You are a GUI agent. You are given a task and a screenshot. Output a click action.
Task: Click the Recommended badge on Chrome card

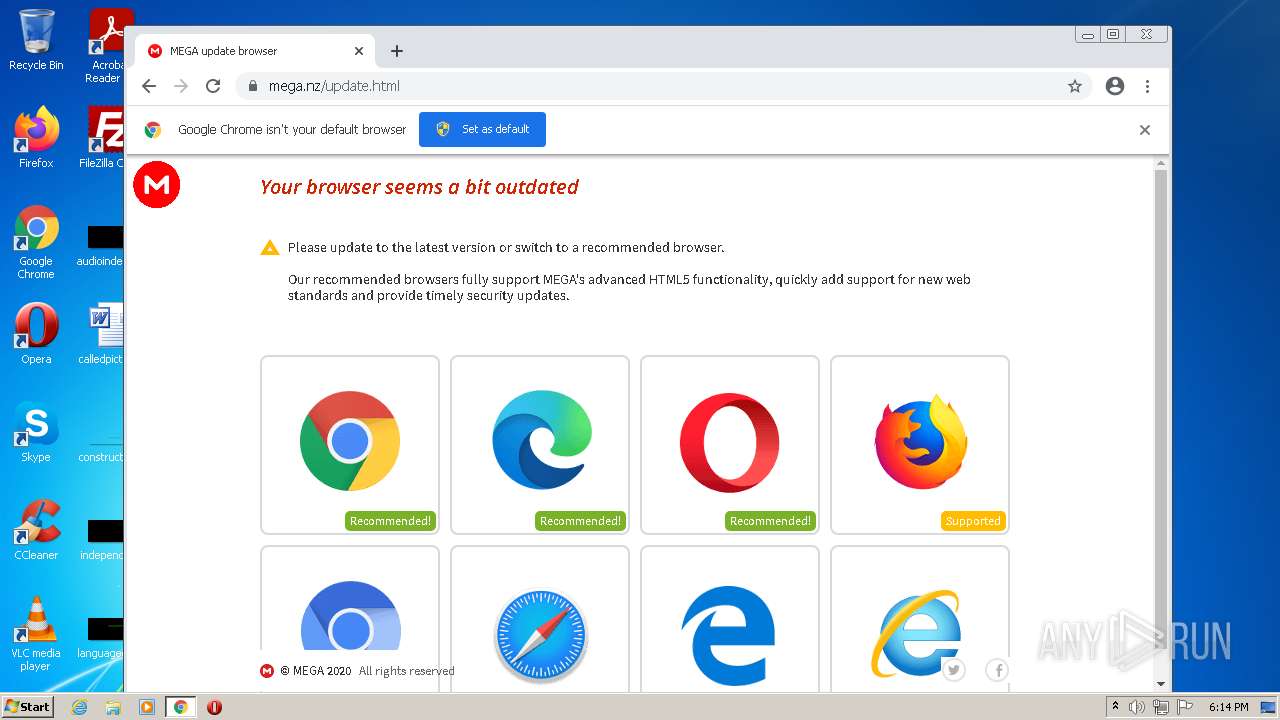click(x=391, y=521)
